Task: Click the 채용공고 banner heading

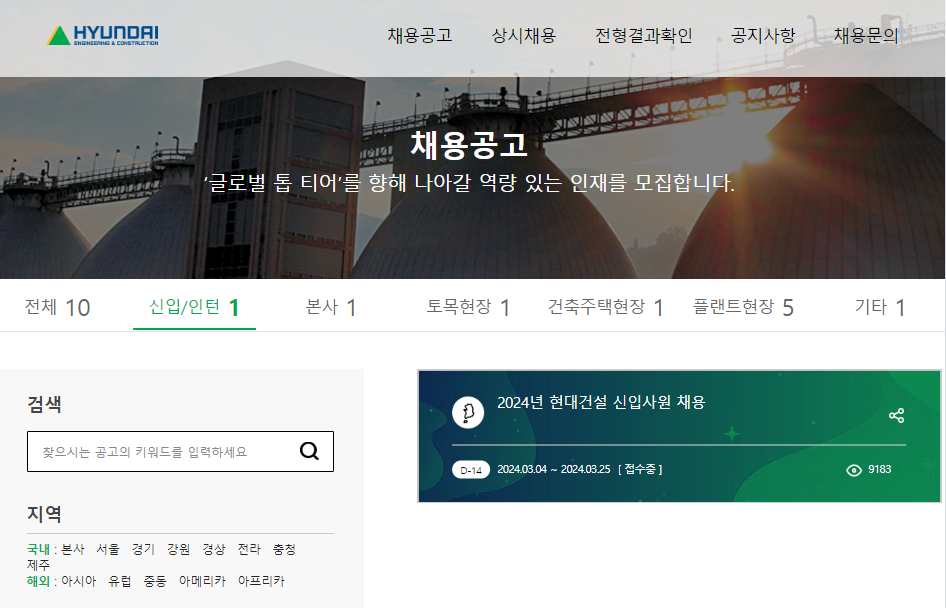Action: pyautogui.click(x=469, y=145)
